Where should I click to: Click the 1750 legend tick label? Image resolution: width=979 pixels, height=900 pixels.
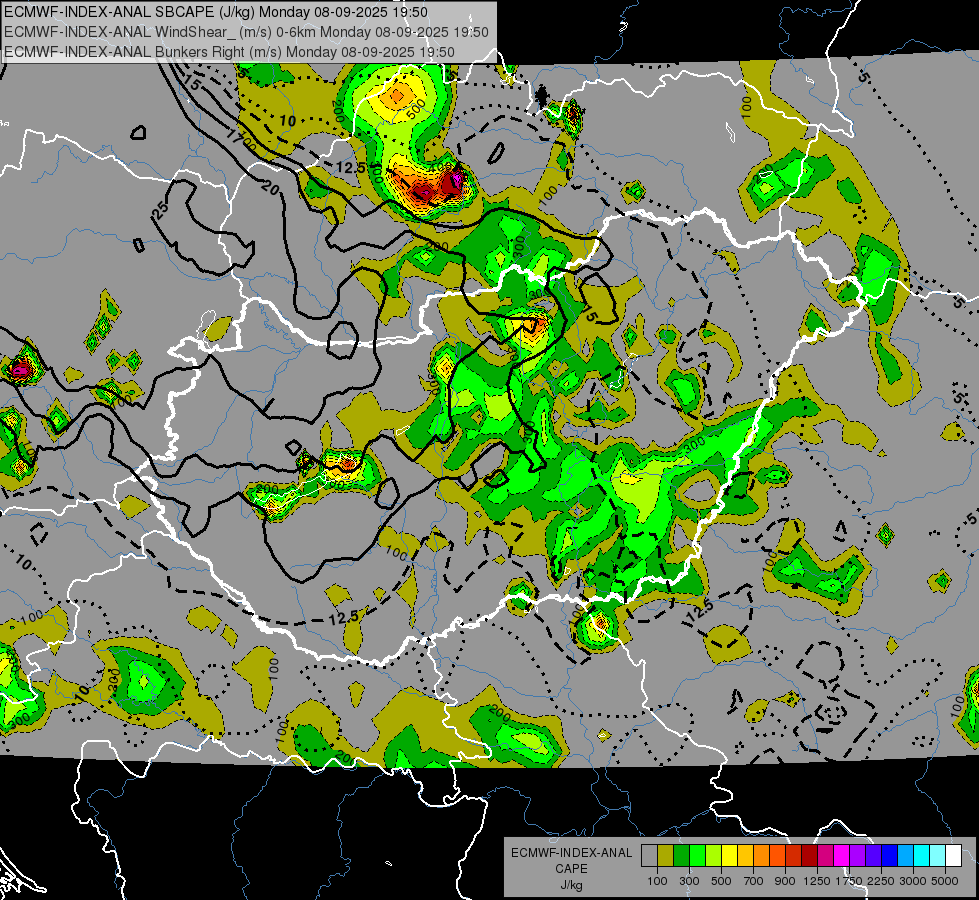click(x=849, y=881)
